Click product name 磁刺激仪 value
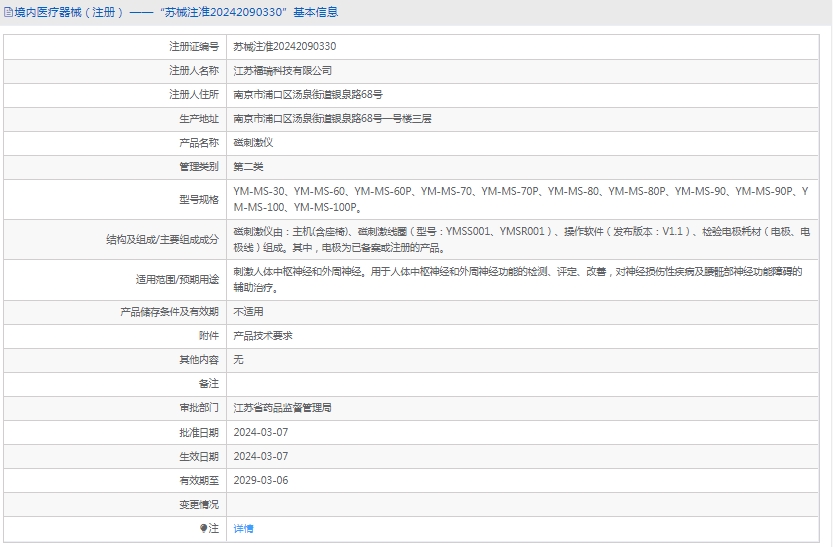Viewport: 833px width, 547px height. click(253, 143)
